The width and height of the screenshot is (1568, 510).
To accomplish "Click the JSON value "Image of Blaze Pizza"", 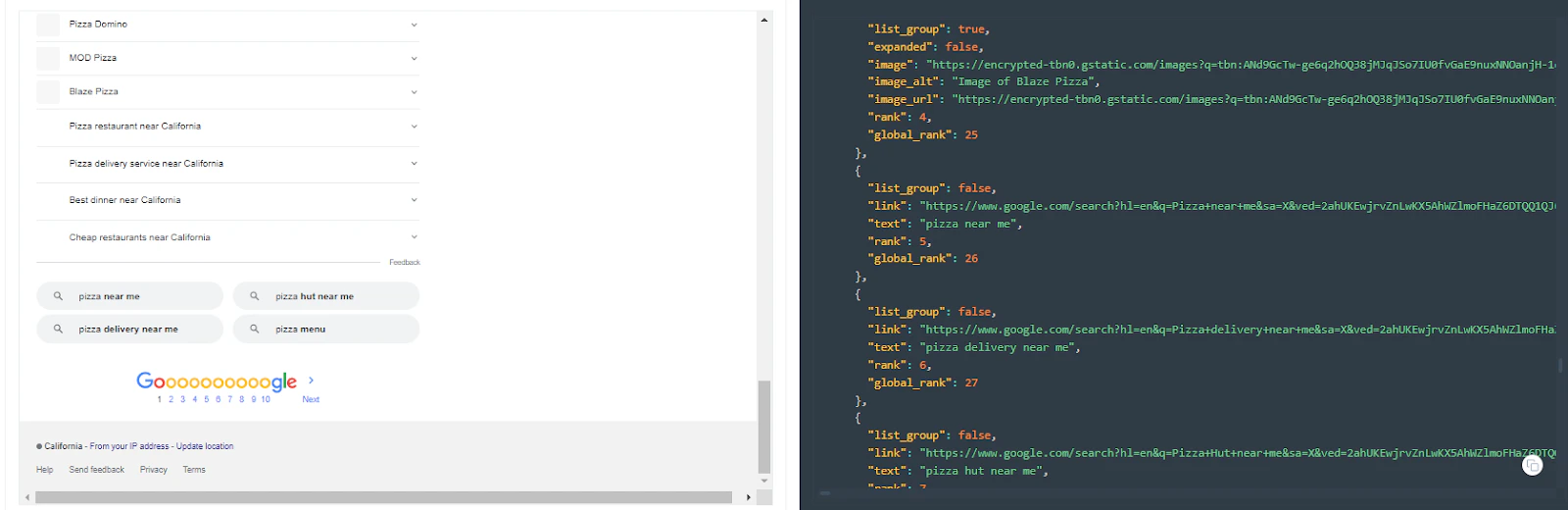I will tap(1025, 82).
